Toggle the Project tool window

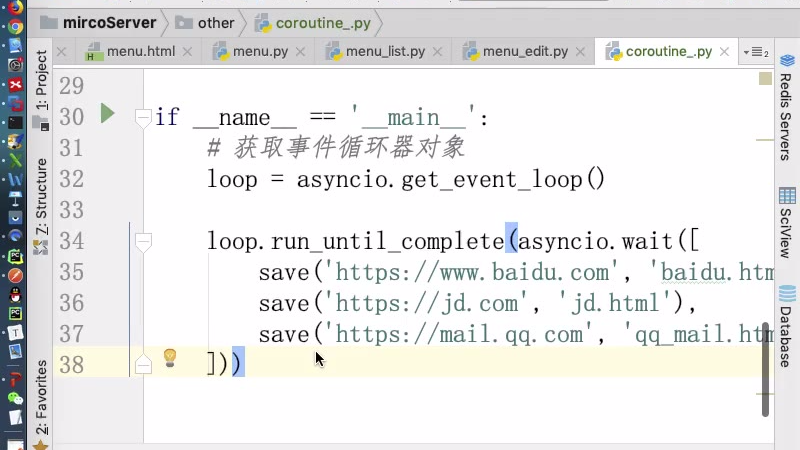(x=41, y=80)
